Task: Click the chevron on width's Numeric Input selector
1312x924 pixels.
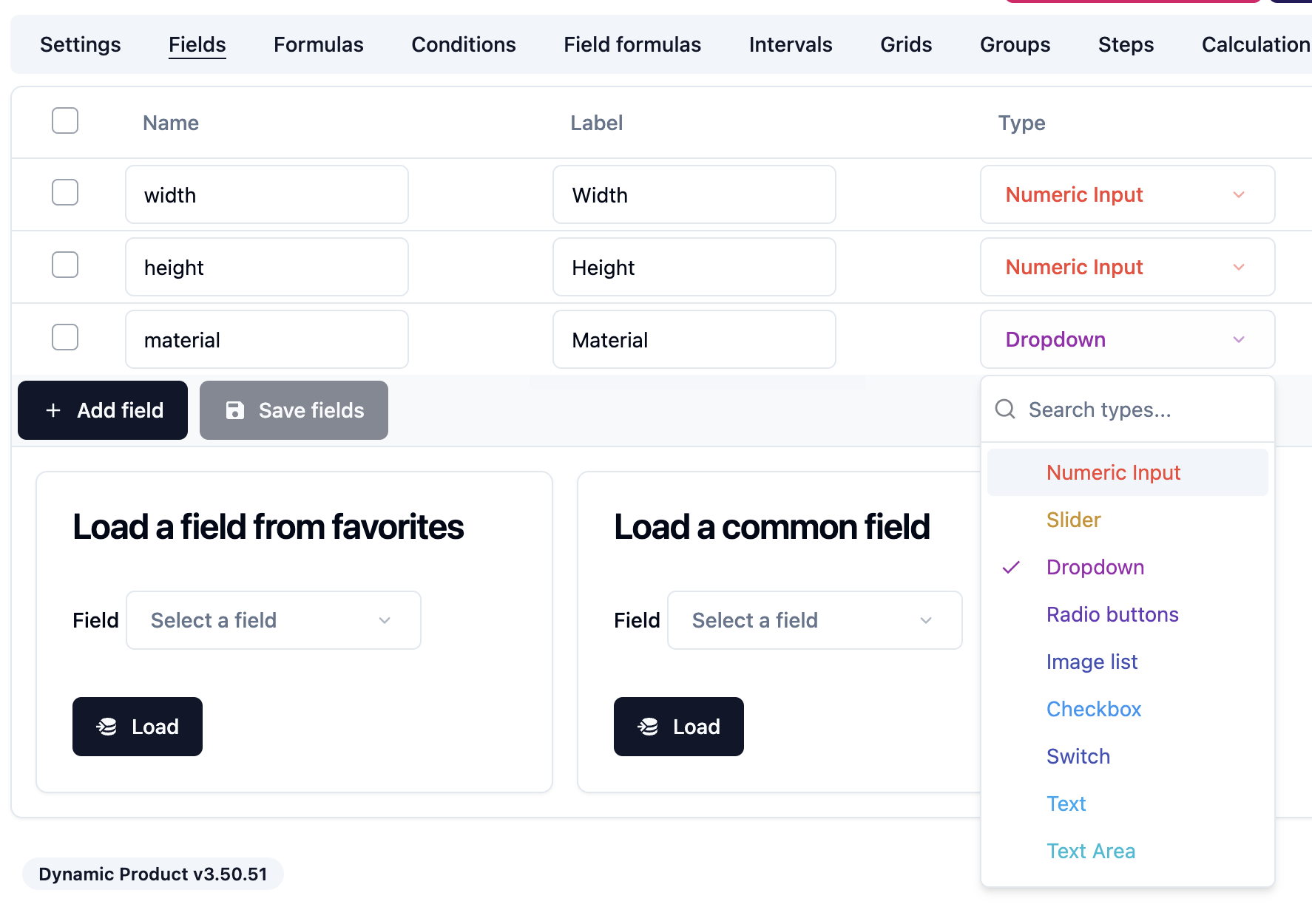Action: pyautogui.click(x=1238, y=194)
